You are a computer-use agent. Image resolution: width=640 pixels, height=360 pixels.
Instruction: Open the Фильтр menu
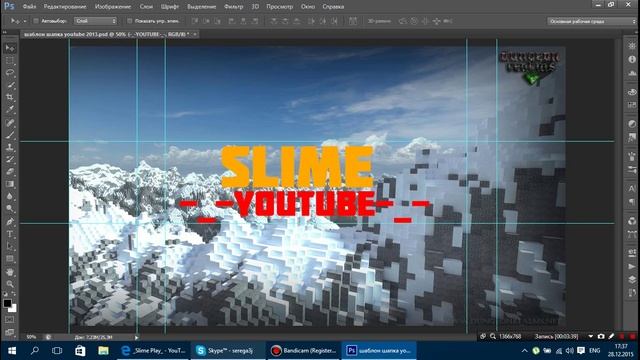tap(233, 7)
